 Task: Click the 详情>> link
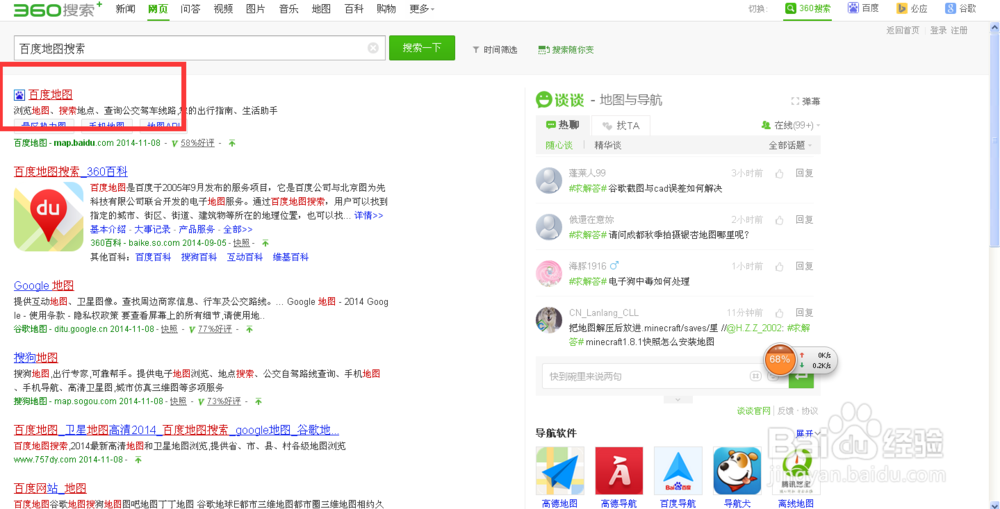[x=369, y=216]
